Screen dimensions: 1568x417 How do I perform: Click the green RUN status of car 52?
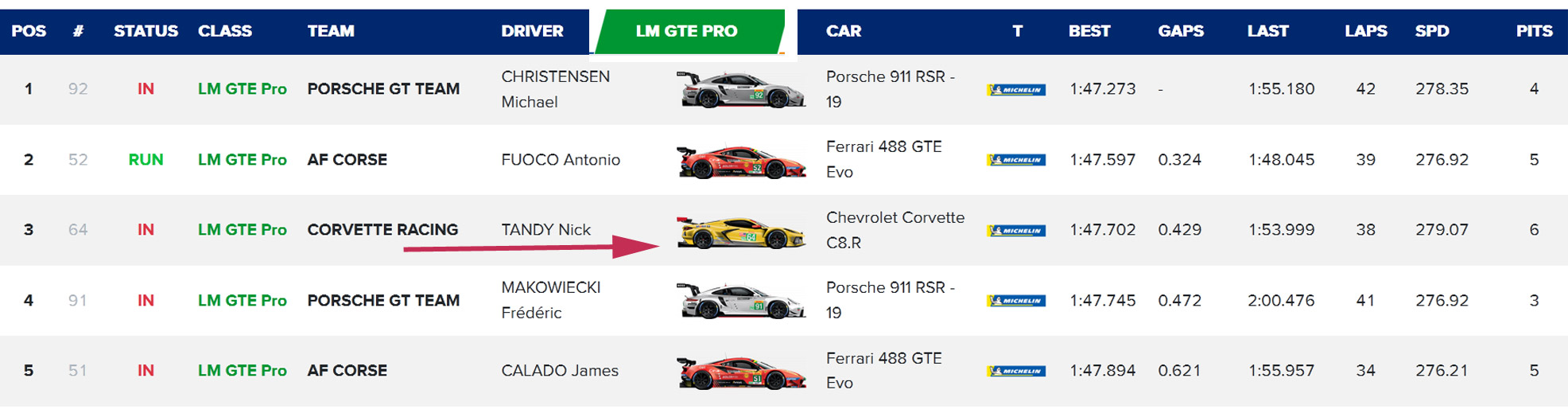click(146, 160)
